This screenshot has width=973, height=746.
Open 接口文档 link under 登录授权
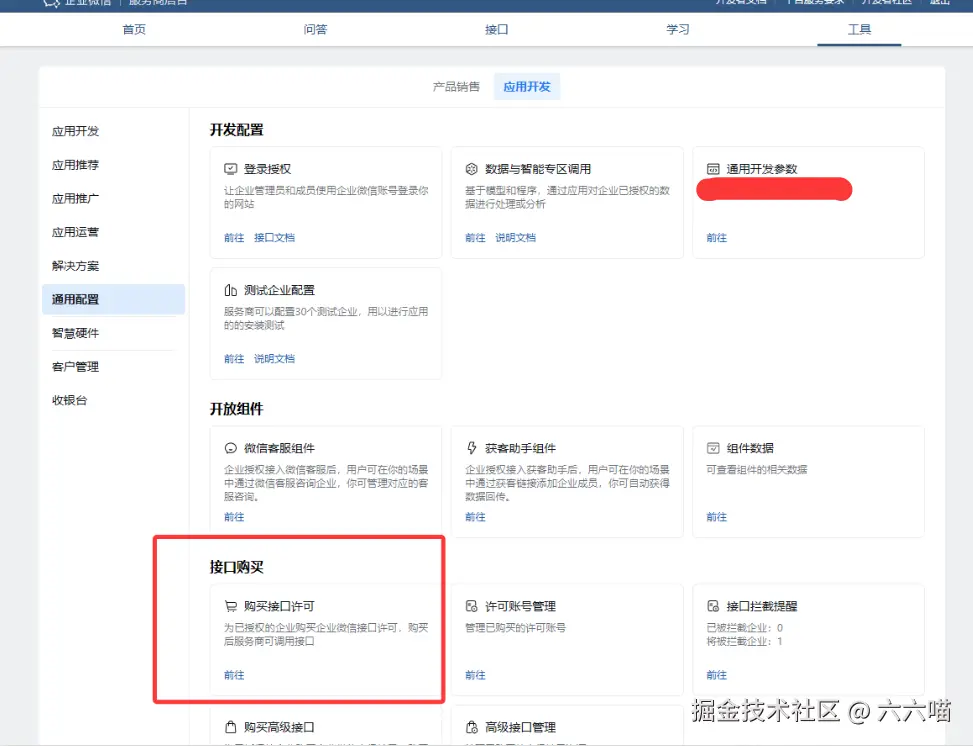[274, 237]
